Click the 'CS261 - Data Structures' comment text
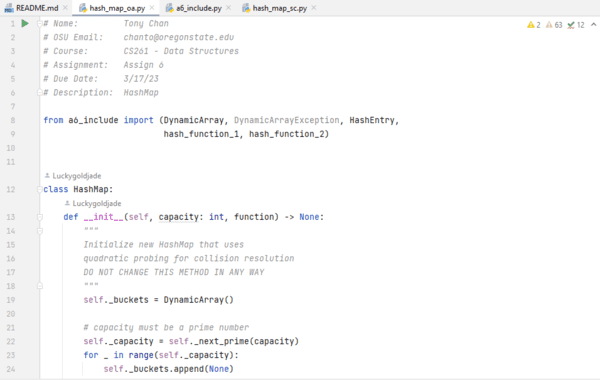600x380 pixels. coord(181,51)
